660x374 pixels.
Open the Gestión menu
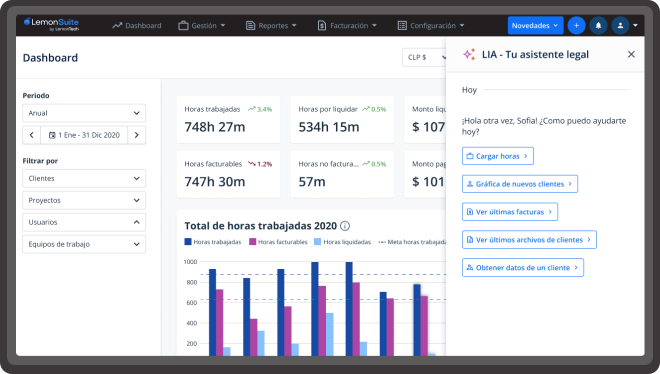202,26
